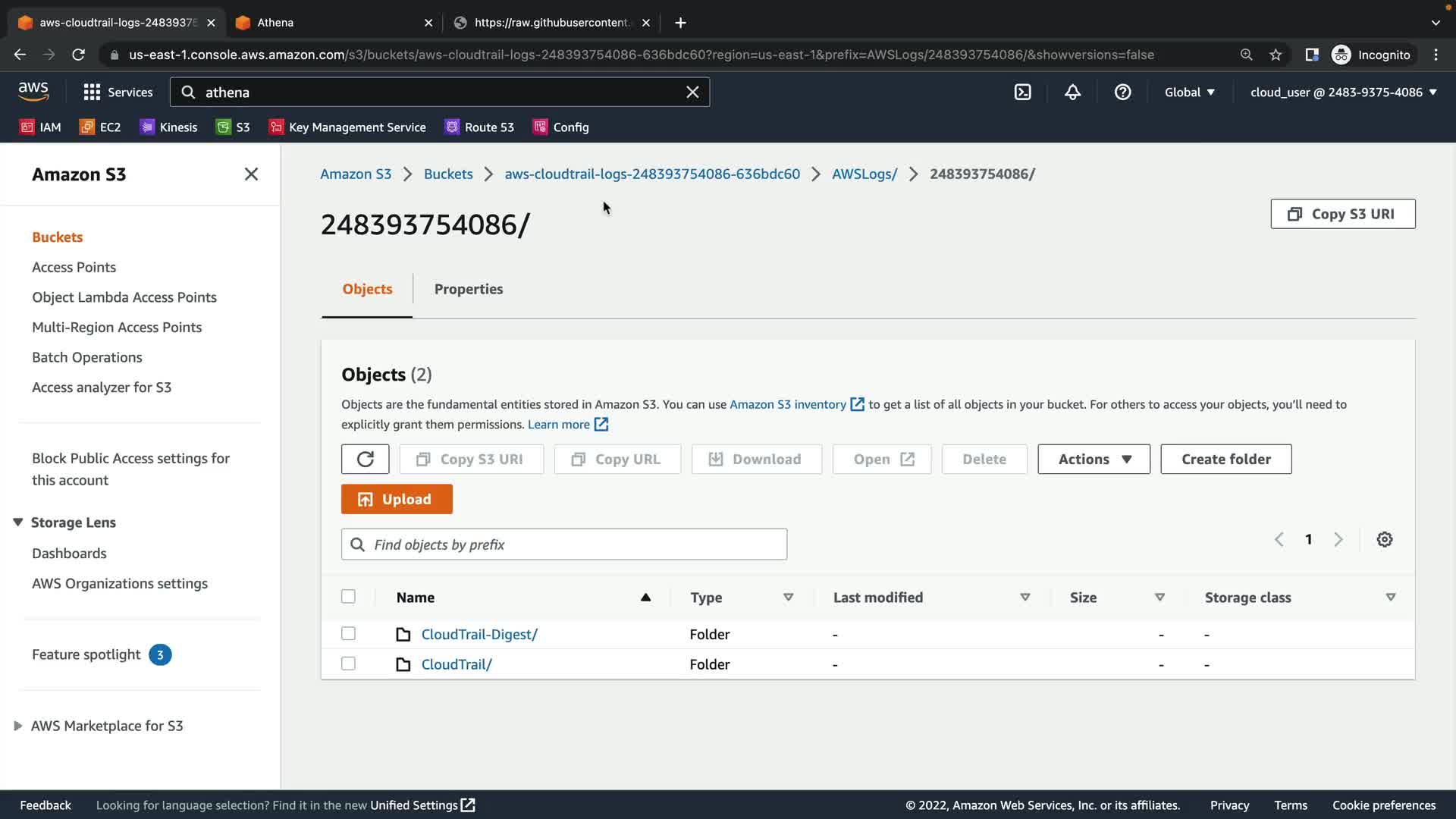Viewport: 1456px width, 819px height.
Task: Open the CloudTrail/ folder link
Action: click(456, 664)
